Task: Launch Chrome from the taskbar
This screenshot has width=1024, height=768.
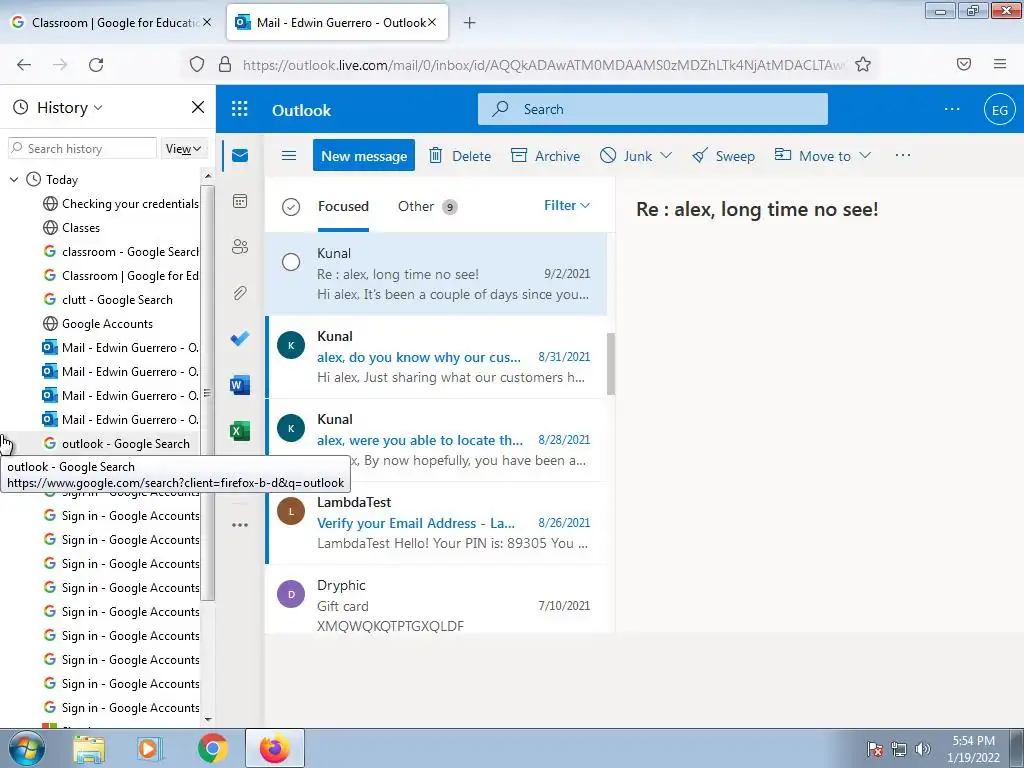Action: point(213,748)
